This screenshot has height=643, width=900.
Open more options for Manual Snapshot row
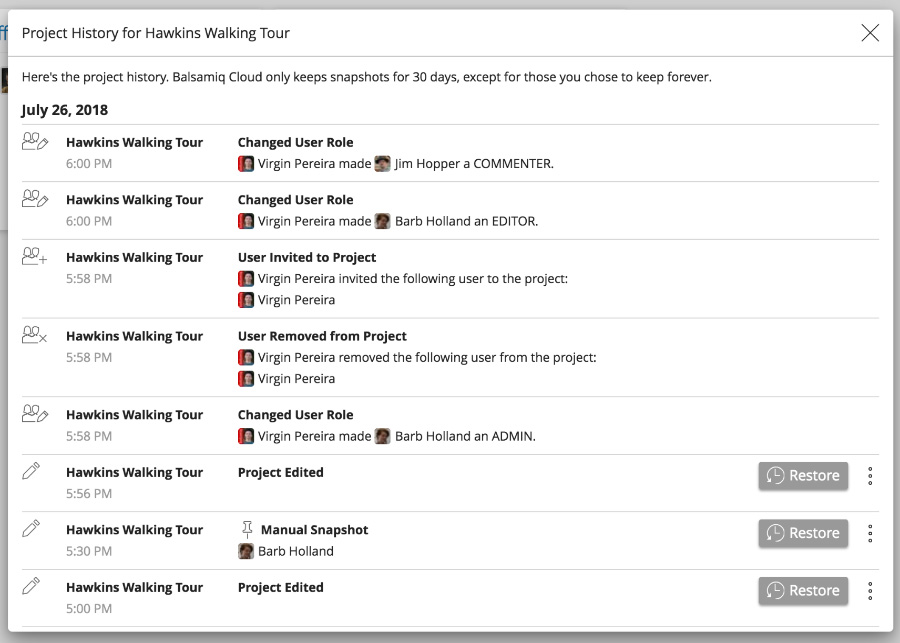click(870, 534)
